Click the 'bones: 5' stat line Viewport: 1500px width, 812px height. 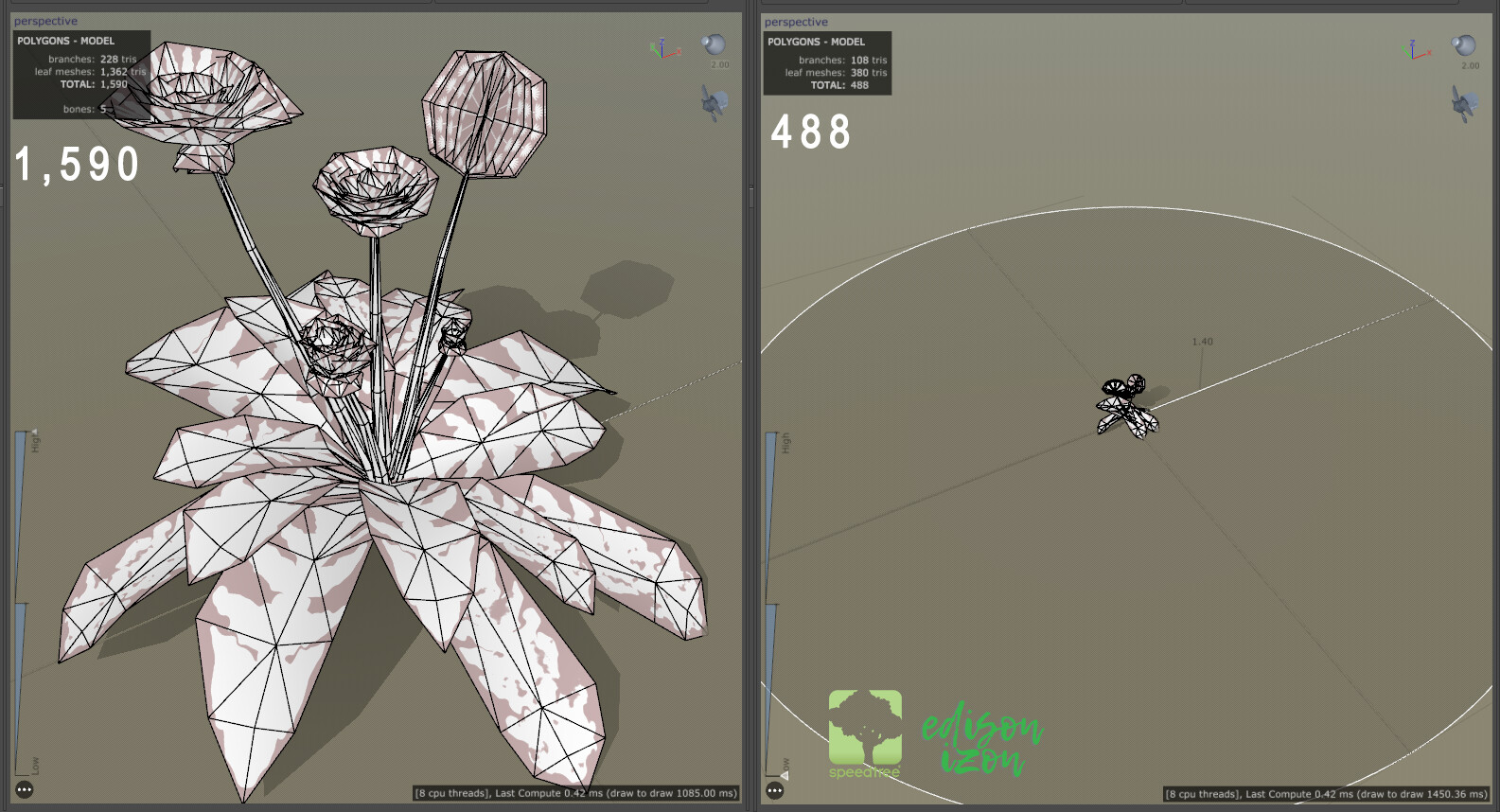tap(84, 109)
